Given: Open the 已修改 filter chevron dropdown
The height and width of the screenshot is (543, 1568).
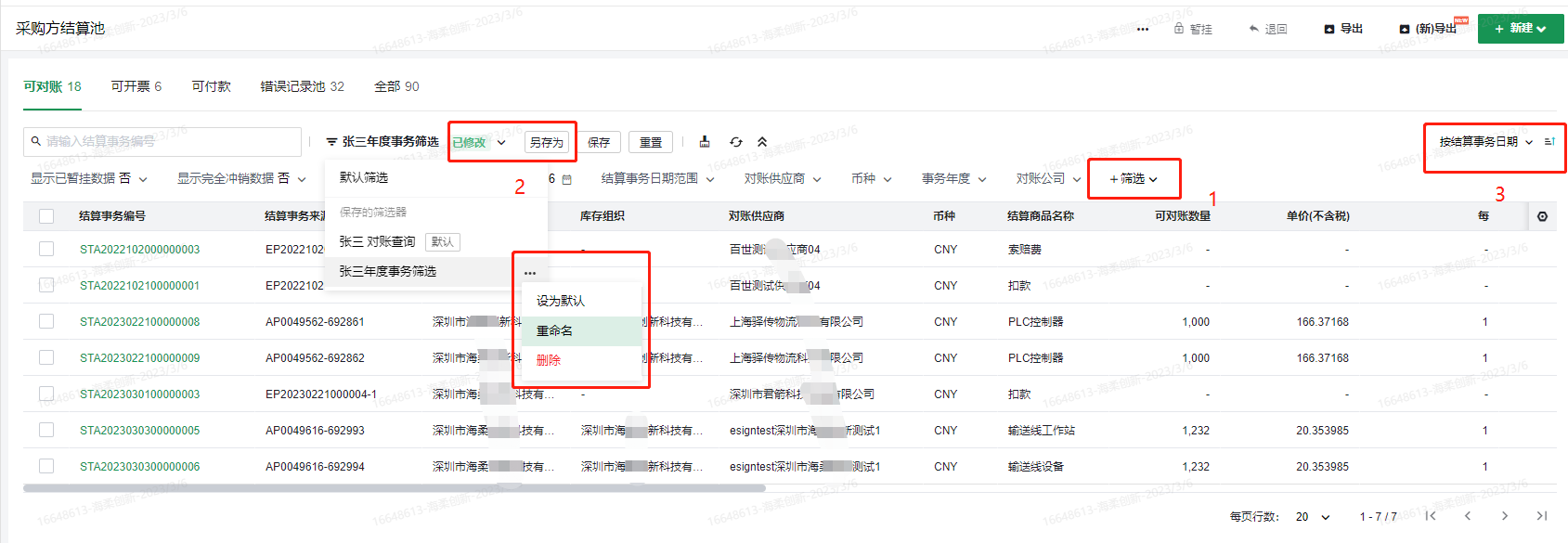Looking at the screenshot, I should (x=501, y=143).
